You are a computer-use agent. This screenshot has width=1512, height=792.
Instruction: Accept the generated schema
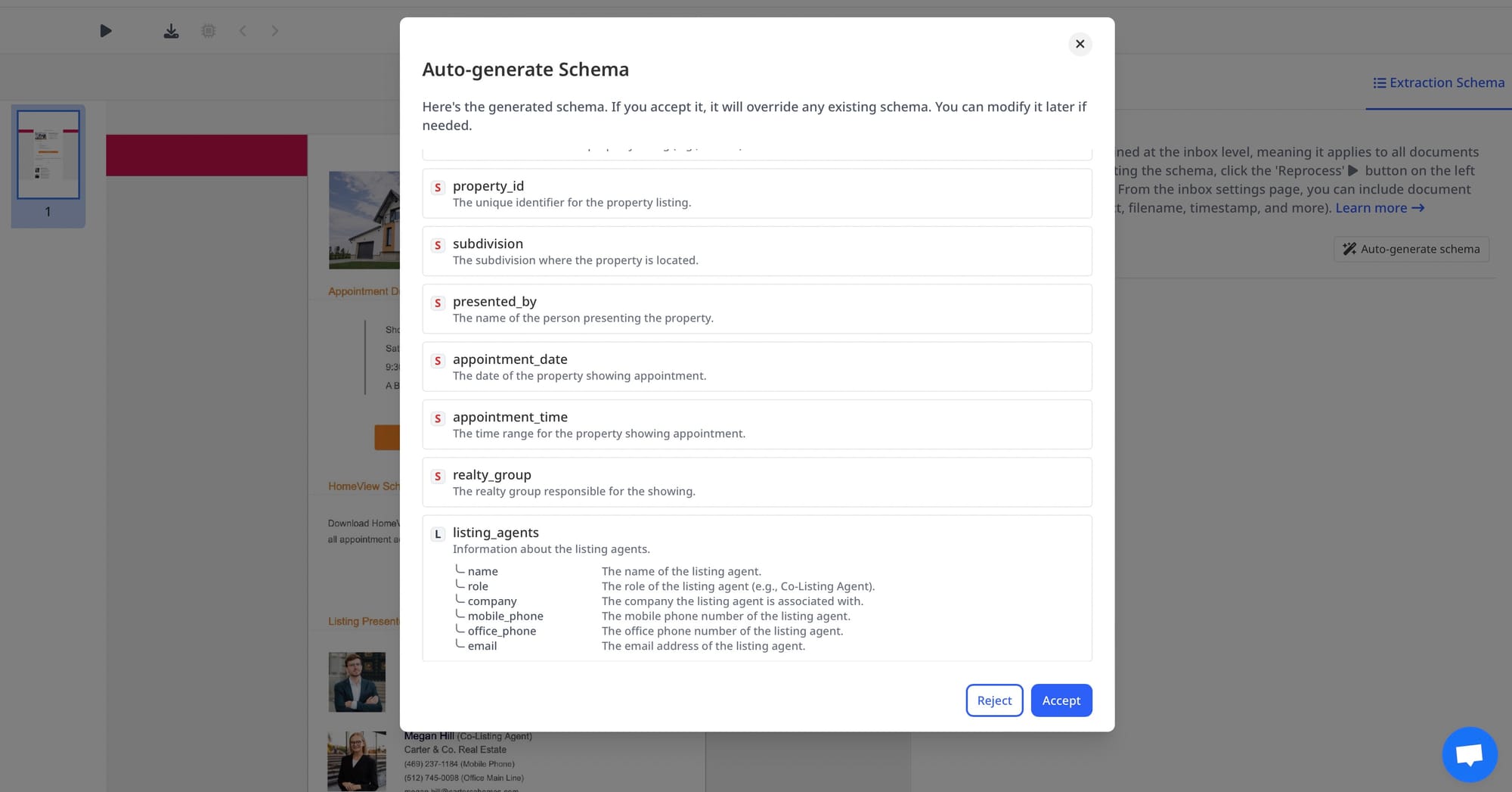pos(1061,700)
